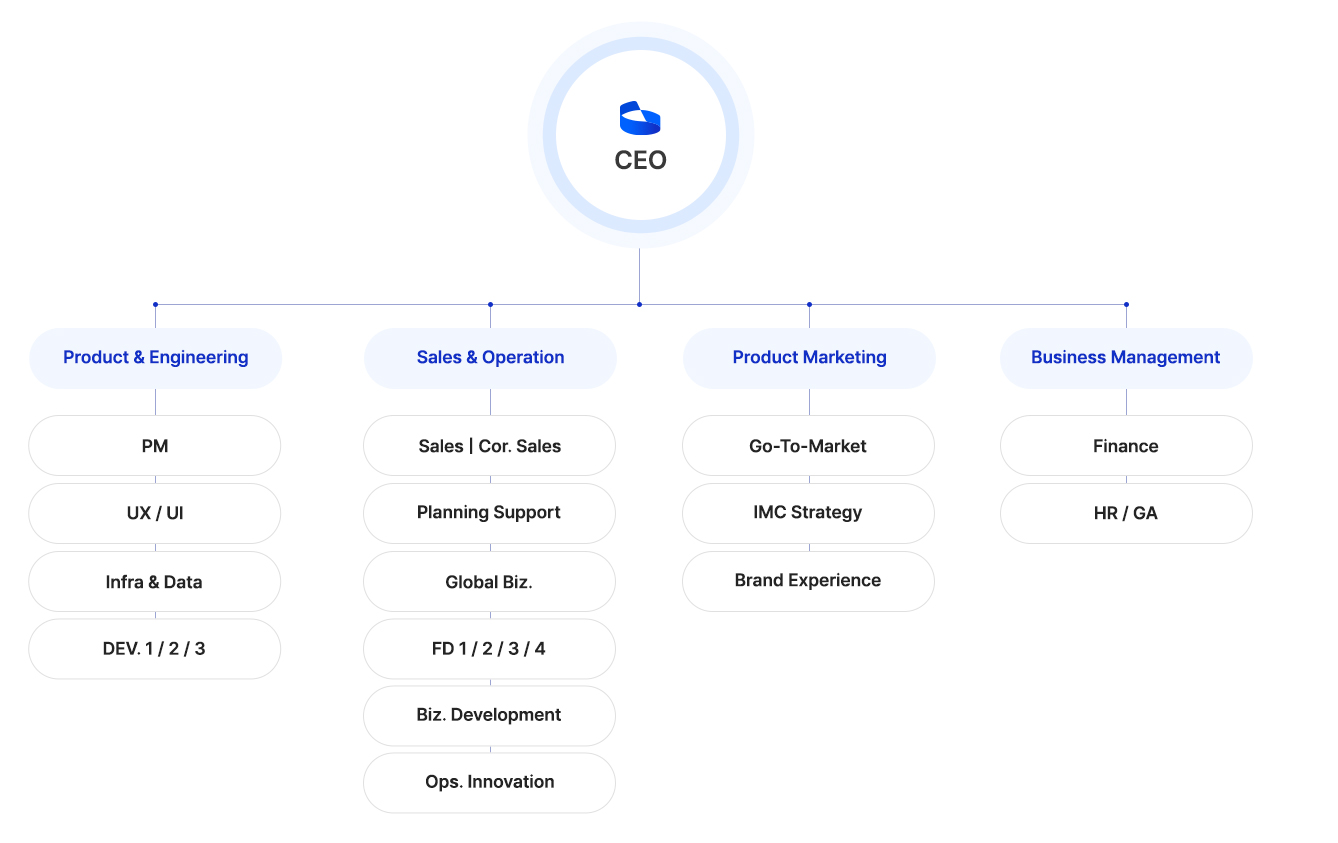
Task: Select Sales | Cor. Sales team
Action: coord(489,446)
